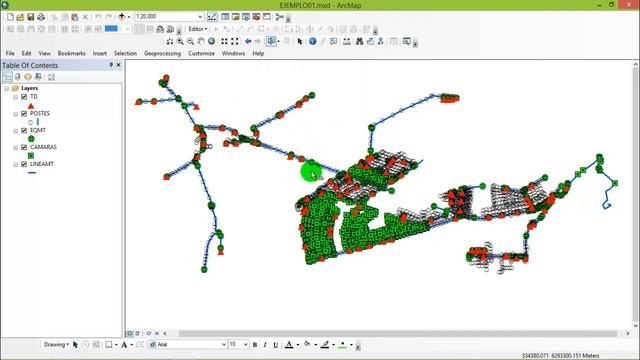Switch TOC to List By Drawing Order
640x360 pixels.
coord(7,76)
